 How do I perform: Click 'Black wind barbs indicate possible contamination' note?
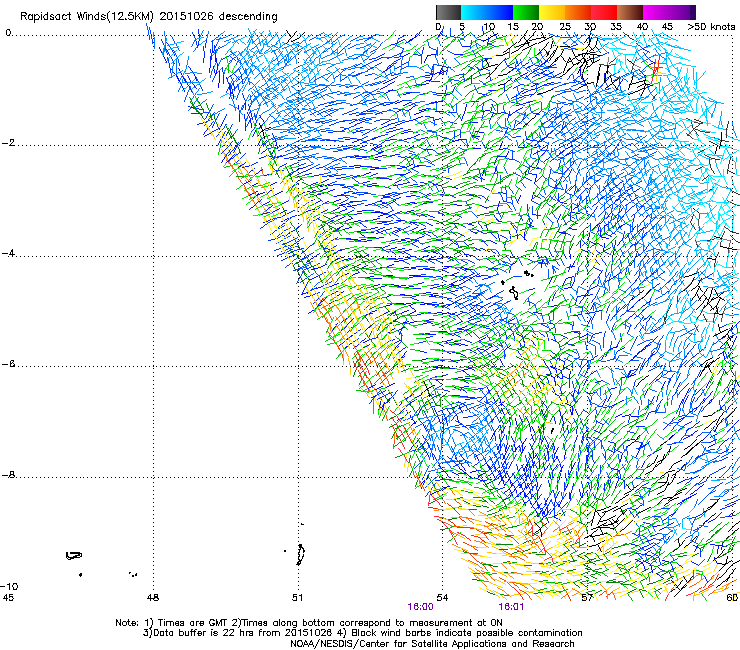click(x=462, y=633)
